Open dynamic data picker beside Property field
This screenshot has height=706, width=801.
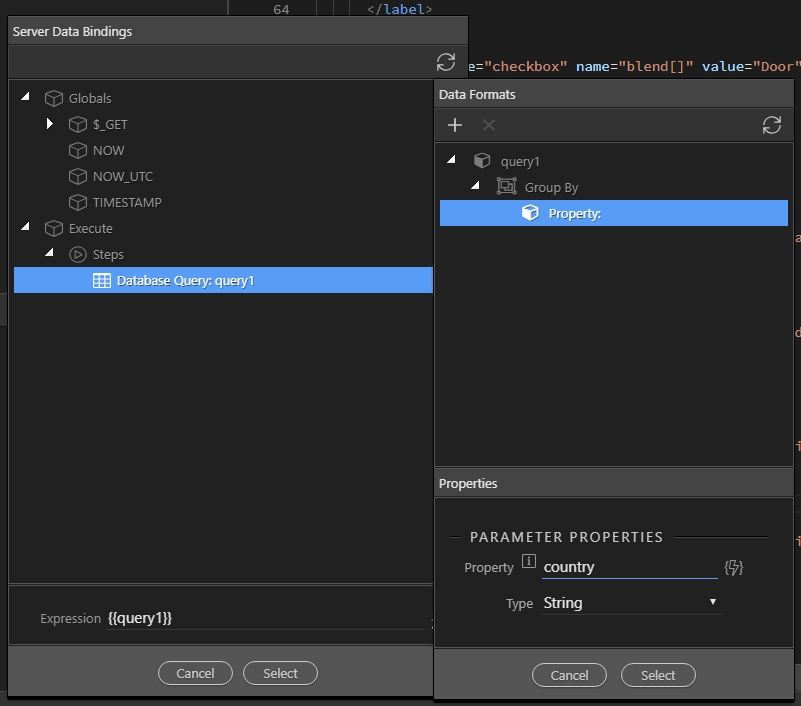coord(734,568)
